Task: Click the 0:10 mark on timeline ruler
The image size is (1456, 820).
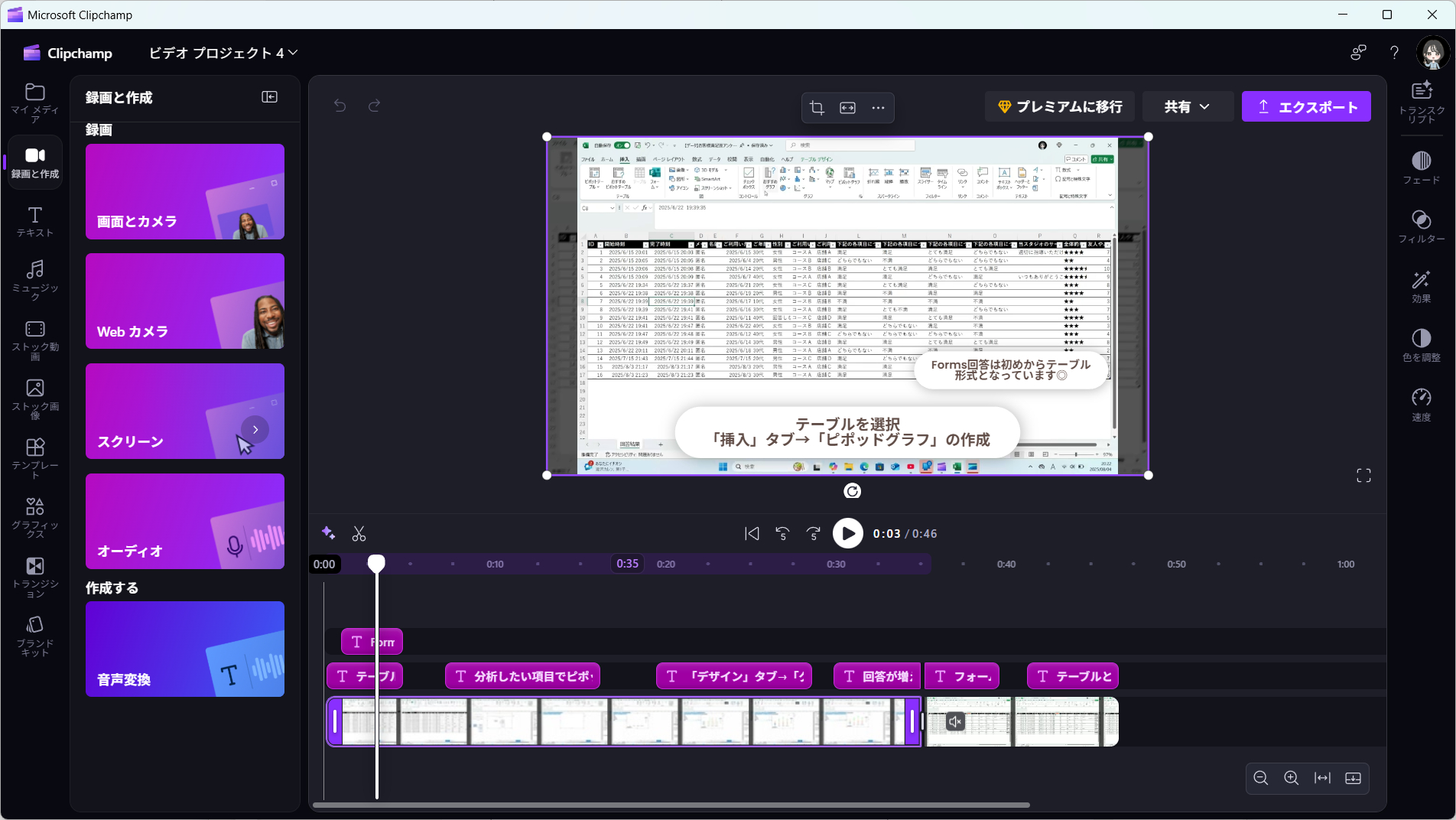Action: 495,565
